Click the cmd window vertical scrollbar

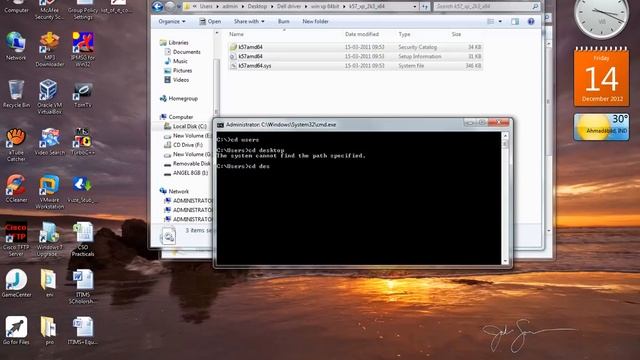tap(505, 198)
